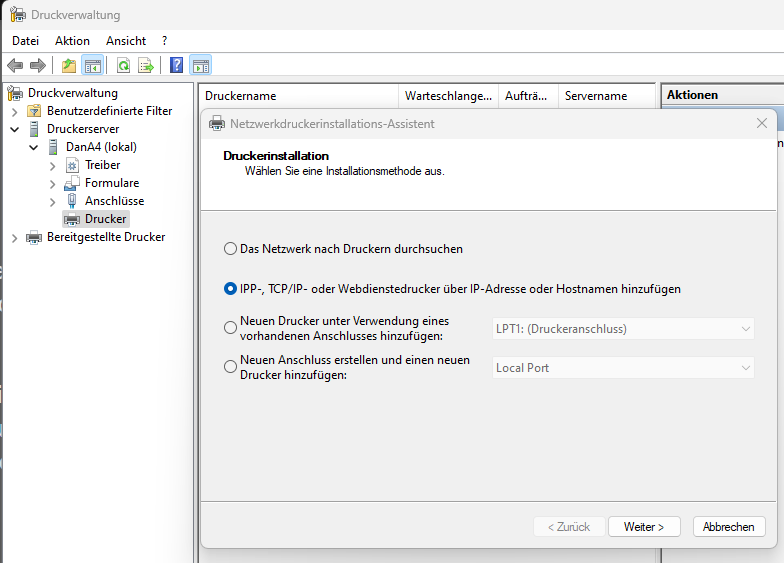Viewport: 784px width, 563px height.
Task: Open the Ansicht menu
Action: point(126,40)
